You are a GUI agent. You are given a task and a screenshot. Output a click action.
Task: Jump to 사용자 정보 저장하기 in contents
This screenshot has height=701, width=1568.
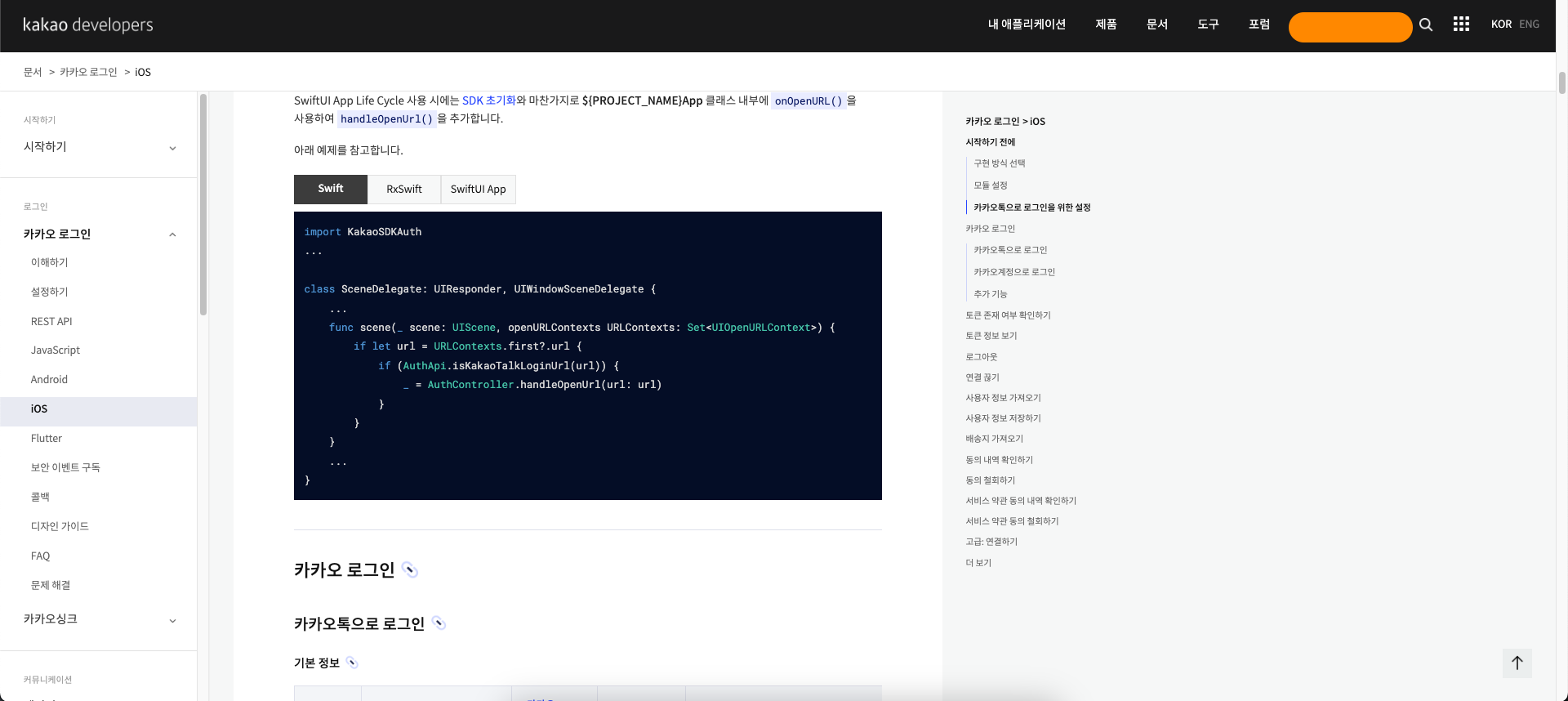pyautogui.click(x=1004, y=418)
